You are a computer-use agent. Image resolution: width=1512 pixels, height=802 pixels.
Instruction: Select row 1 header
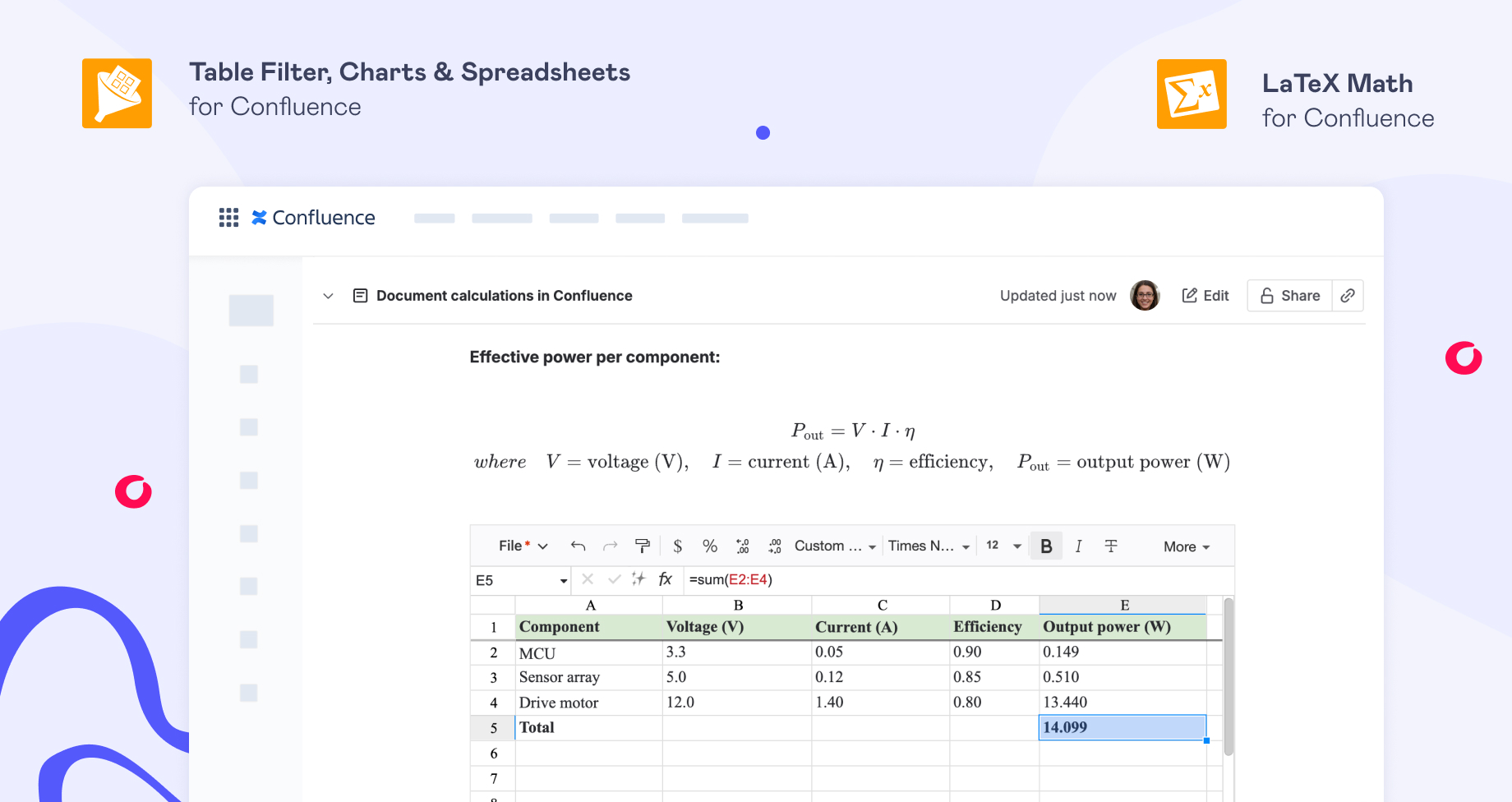[x=493, y=627]
